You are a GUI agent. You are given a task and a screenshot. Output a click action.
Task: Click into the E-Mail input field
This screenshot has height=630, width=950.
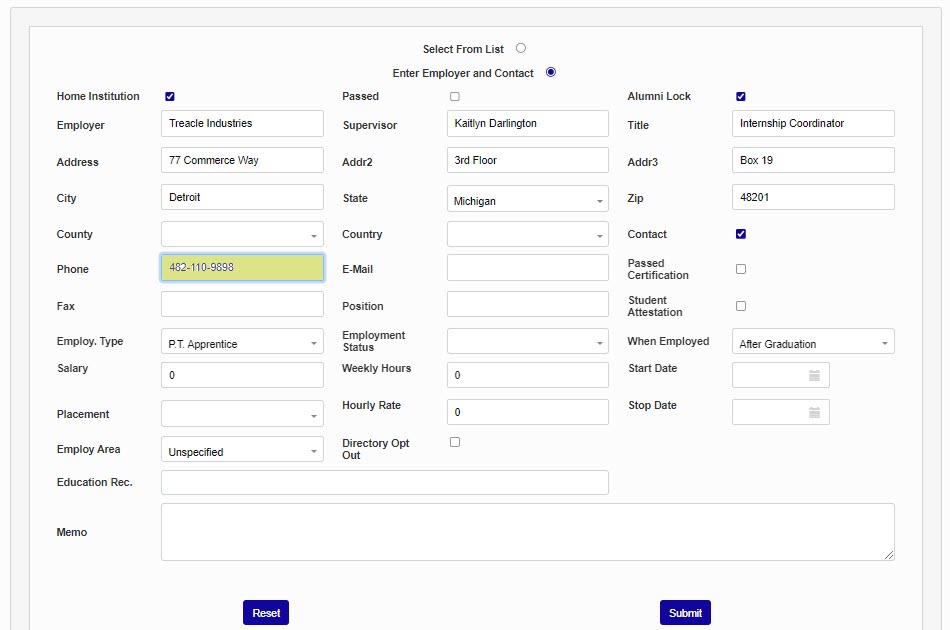528,268
